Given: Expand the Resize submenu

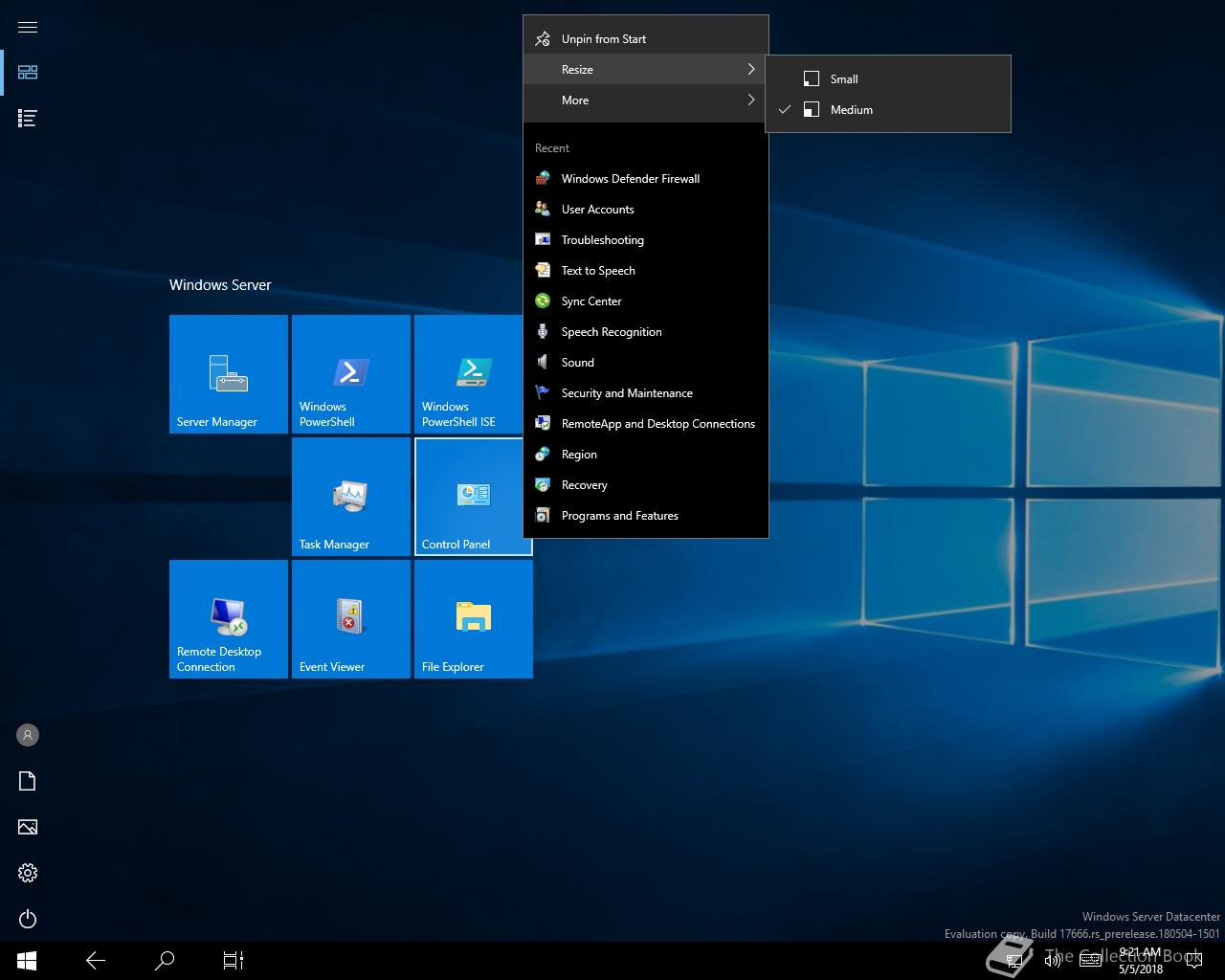Looking at the screenshot, I should pos(646,70).
